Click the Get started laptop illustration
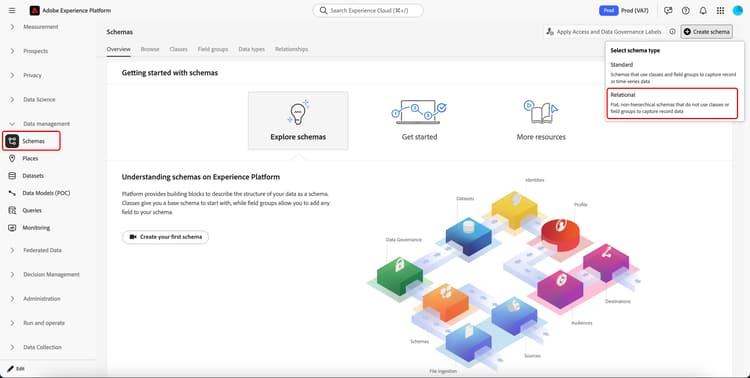 point(419,112)
